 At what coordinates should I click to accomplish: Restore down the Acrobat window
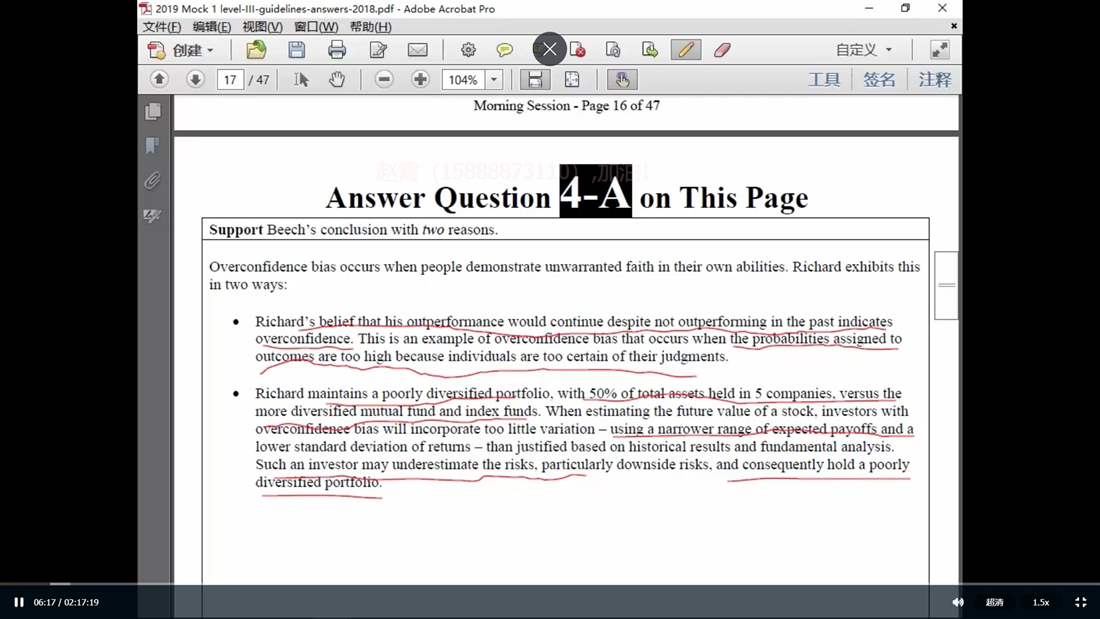tap(906, 8)
